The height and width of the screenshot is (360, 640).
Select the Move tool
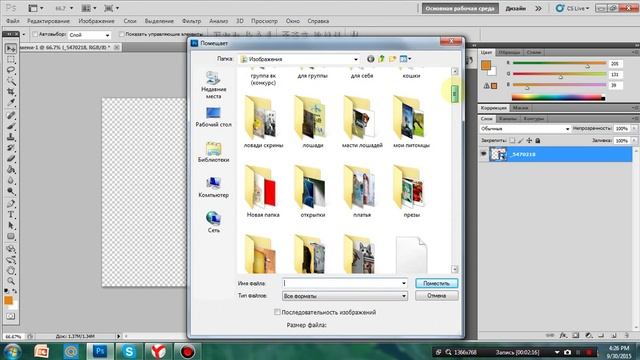11,49
